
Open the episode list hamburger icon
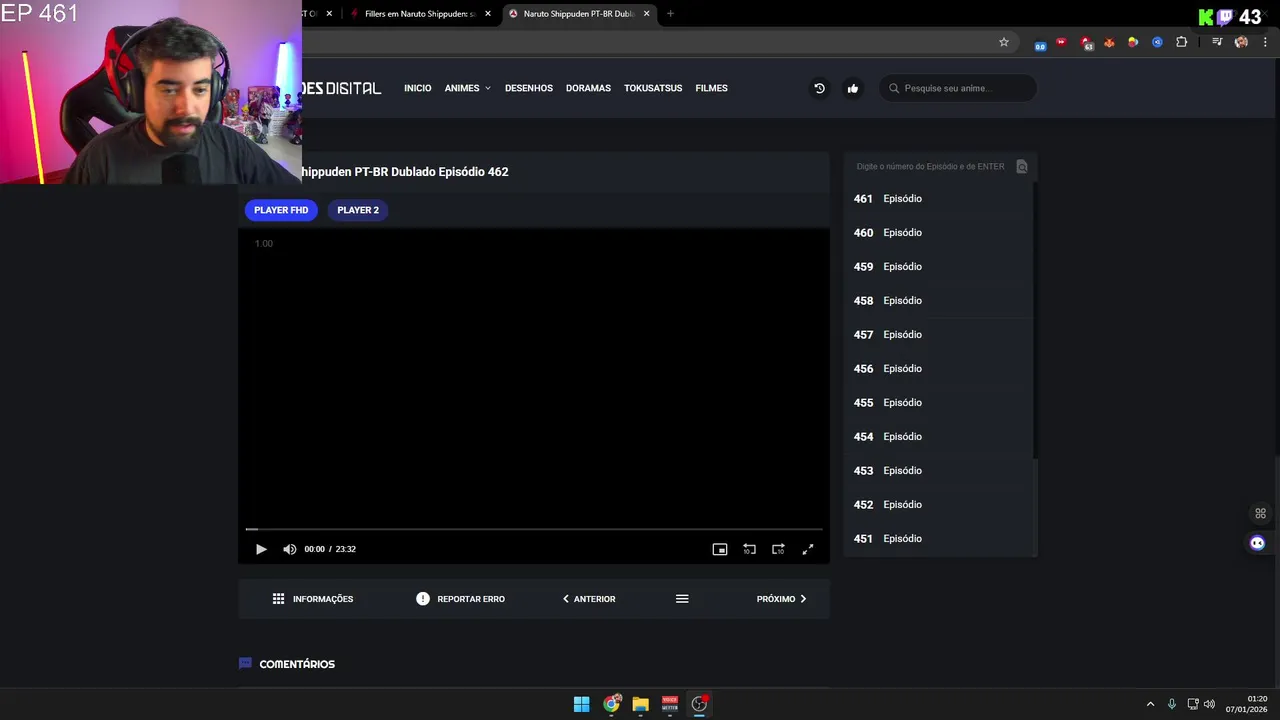coord(682,599)
